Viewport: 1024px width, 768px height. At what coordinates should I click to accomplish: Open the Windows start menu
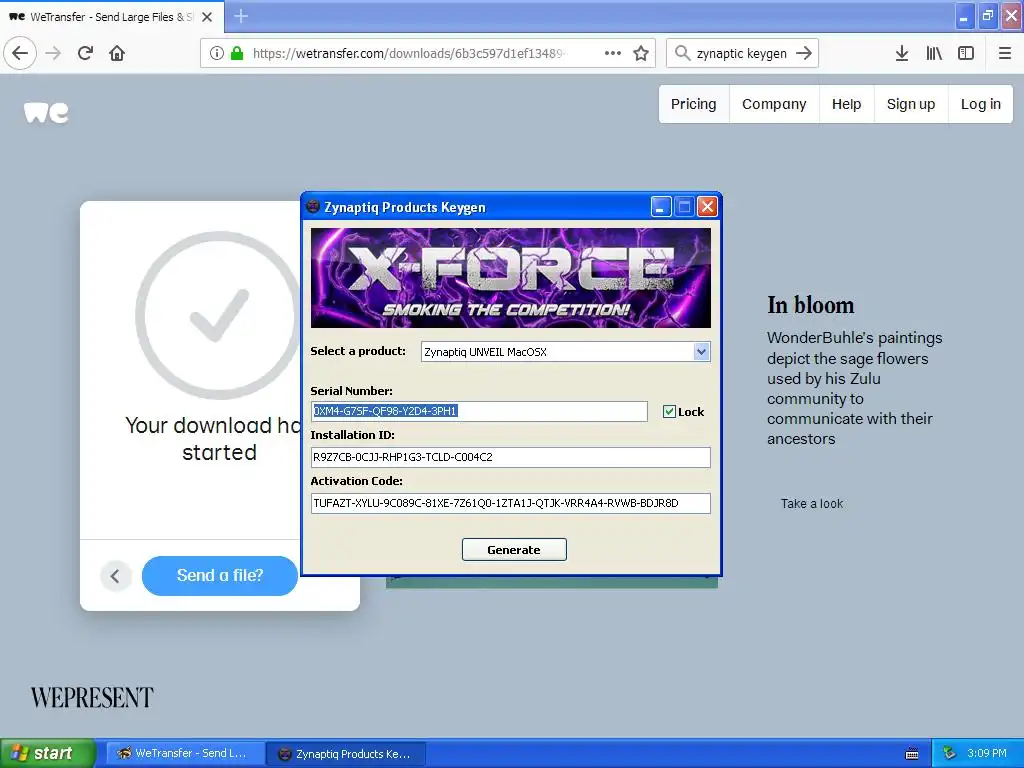(48, 753)
